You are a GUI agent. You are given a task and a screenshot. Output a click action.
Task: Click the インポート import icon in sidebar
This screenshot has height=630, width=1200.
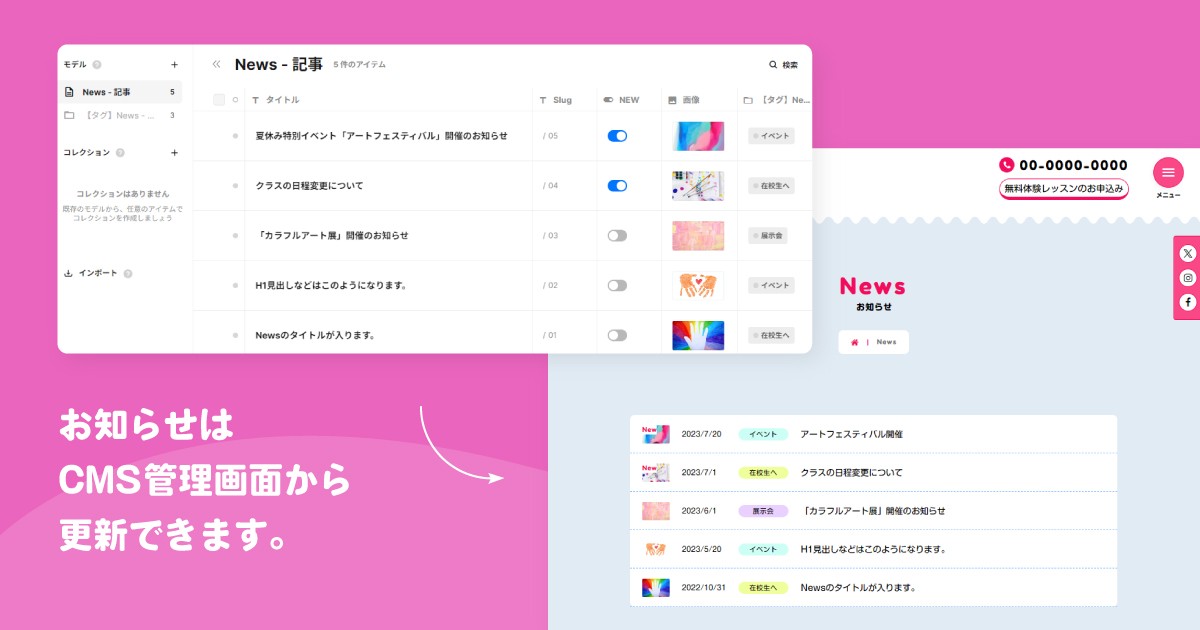click(x=70, y=272)
